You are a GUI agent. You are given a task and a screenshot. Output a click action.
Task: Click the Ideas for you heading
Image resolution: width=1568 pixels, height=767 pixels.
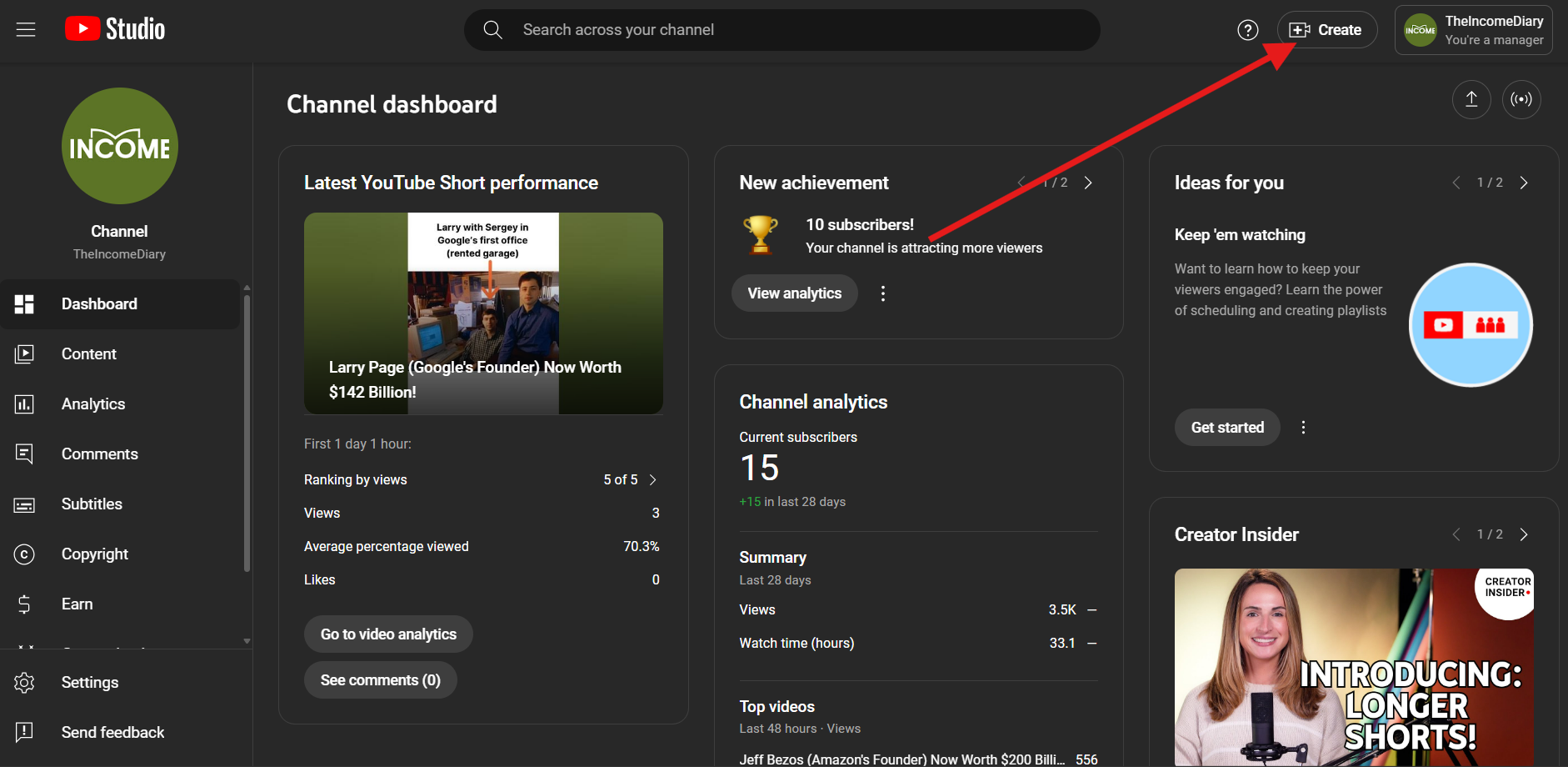[1229, 183]
